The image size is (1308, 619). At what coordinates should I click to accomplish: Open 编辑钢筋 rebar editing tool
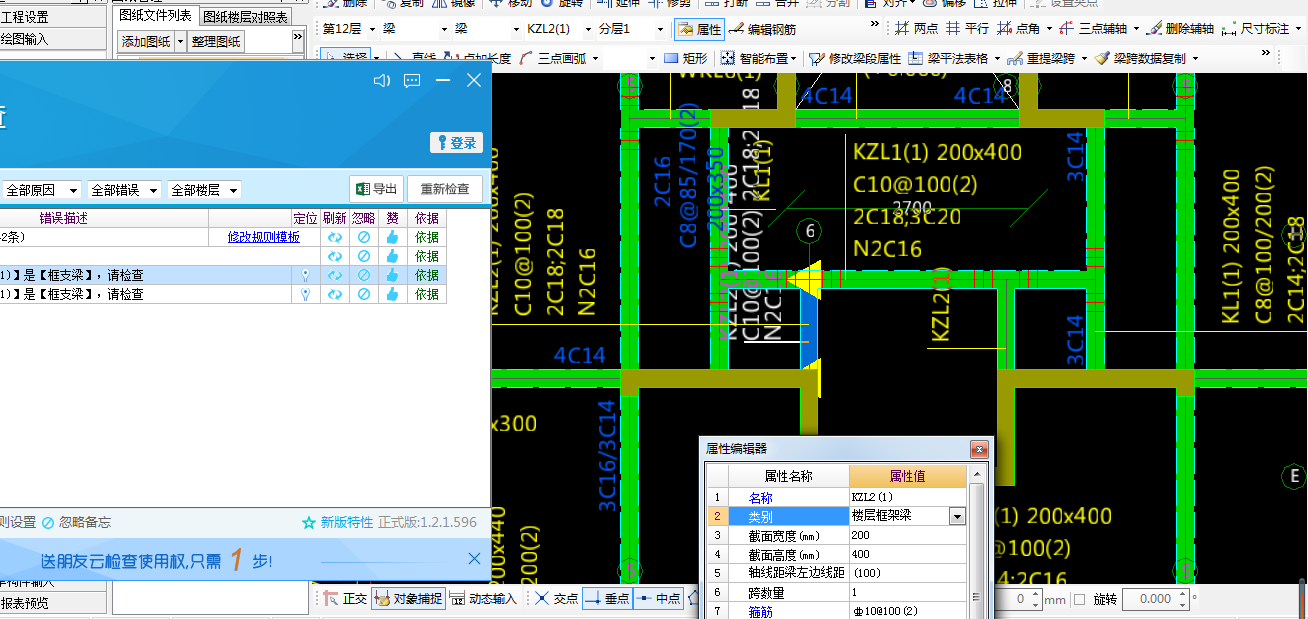762,29
